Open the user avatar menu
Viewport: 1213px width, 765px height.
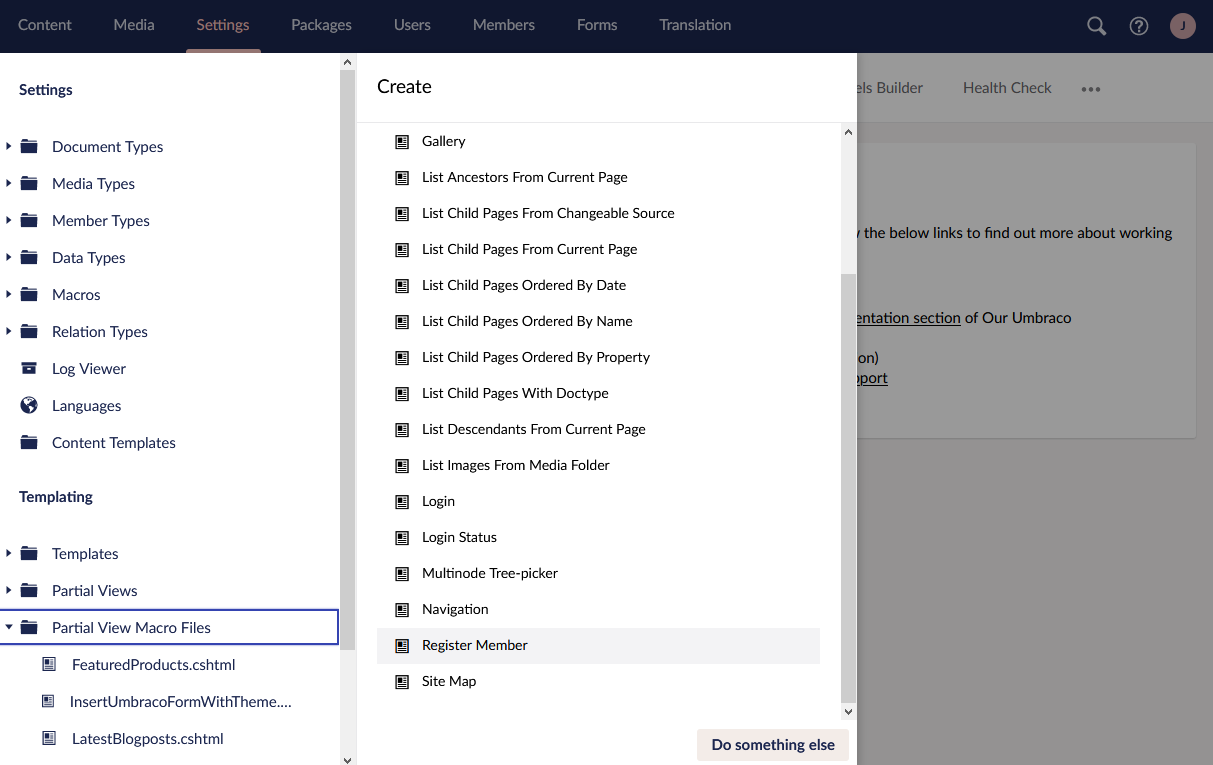1183,26
